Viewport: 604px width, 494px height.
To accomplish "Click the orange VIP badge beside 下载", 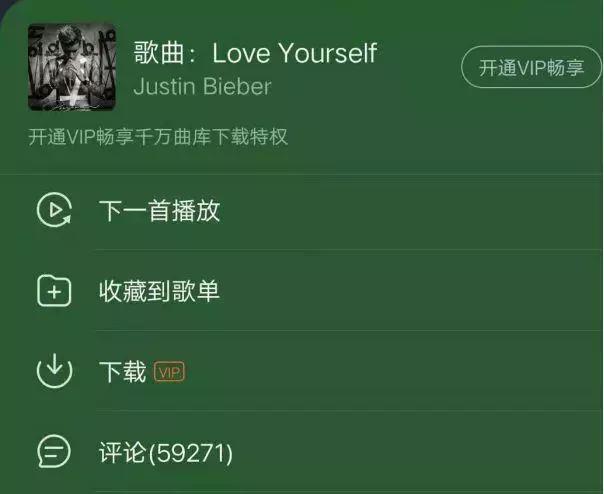I will [x=169, y=372].
